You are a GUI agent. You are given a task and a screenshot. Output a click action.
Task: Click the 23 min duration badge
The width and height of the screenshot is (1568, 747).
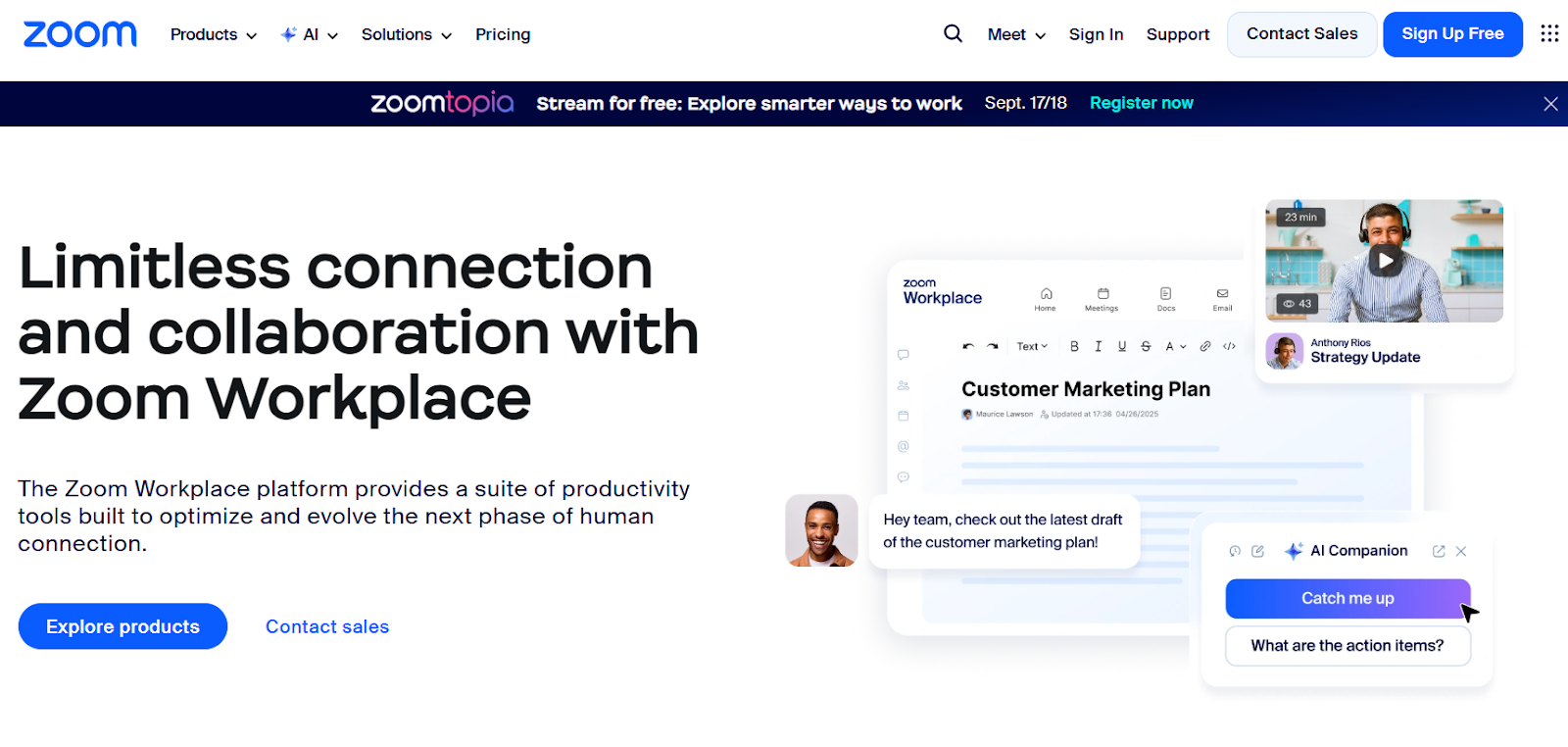(x=1300, y=218)
